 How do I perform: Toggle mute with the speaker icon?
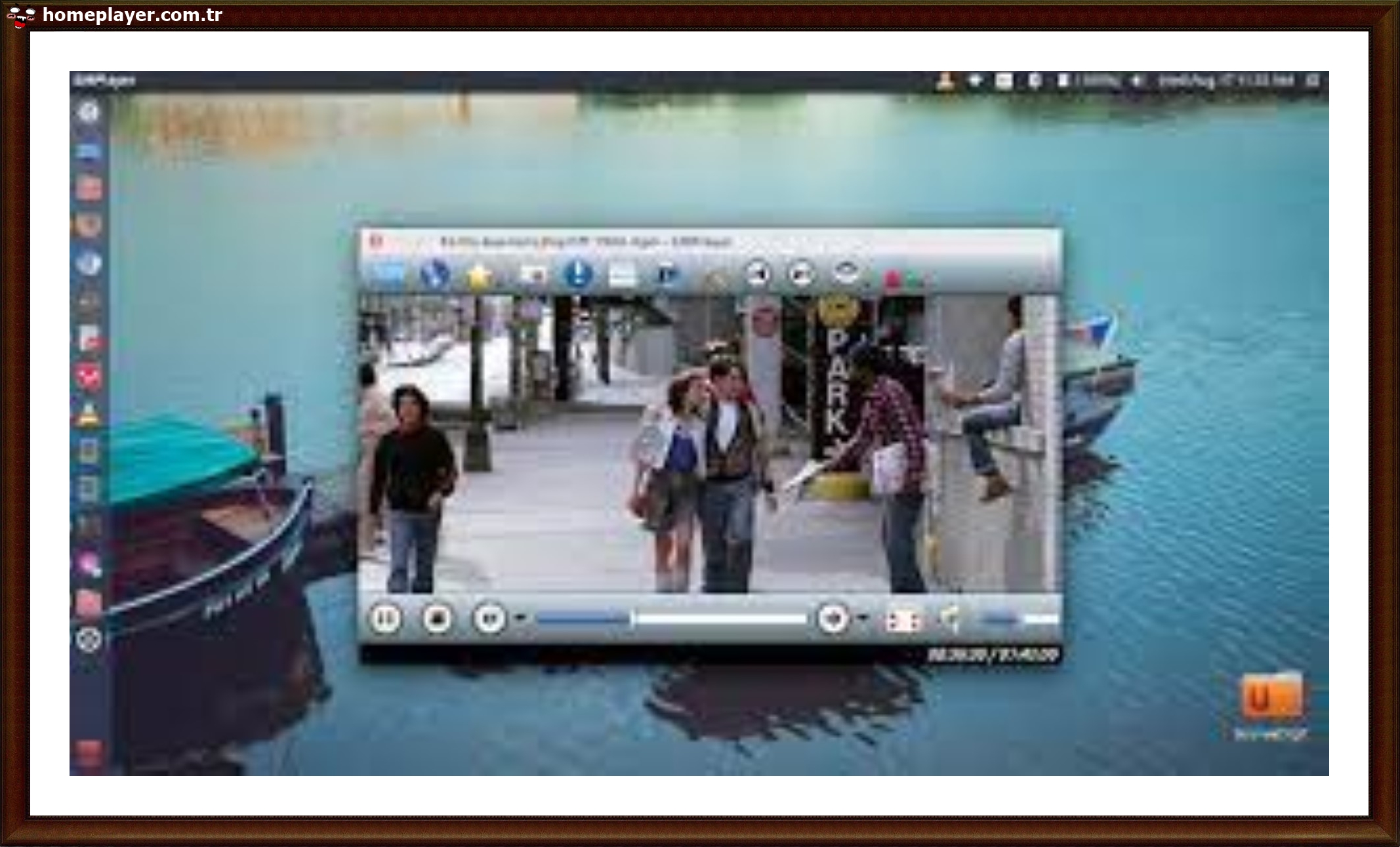point(949,618)
